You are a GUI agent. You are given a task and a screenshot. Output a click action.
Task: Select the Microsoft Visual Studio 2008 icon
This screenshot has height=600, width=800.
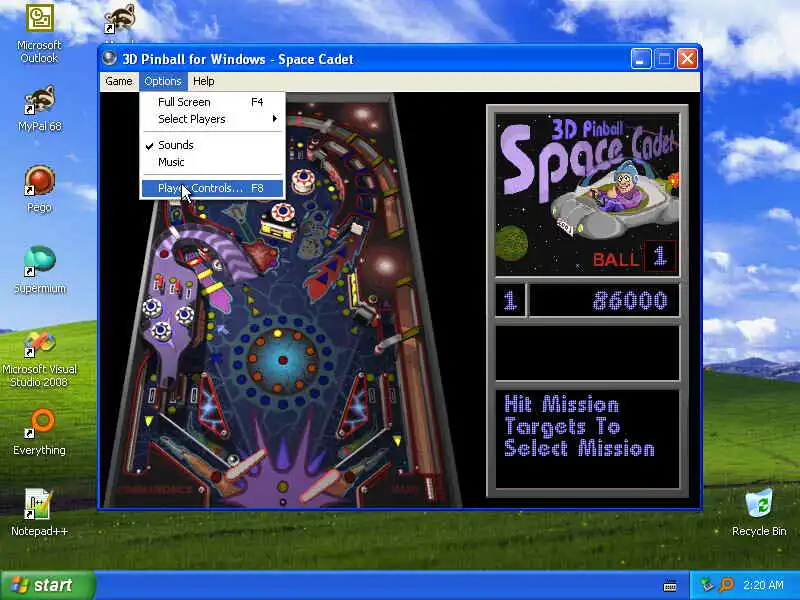[39, 359]
